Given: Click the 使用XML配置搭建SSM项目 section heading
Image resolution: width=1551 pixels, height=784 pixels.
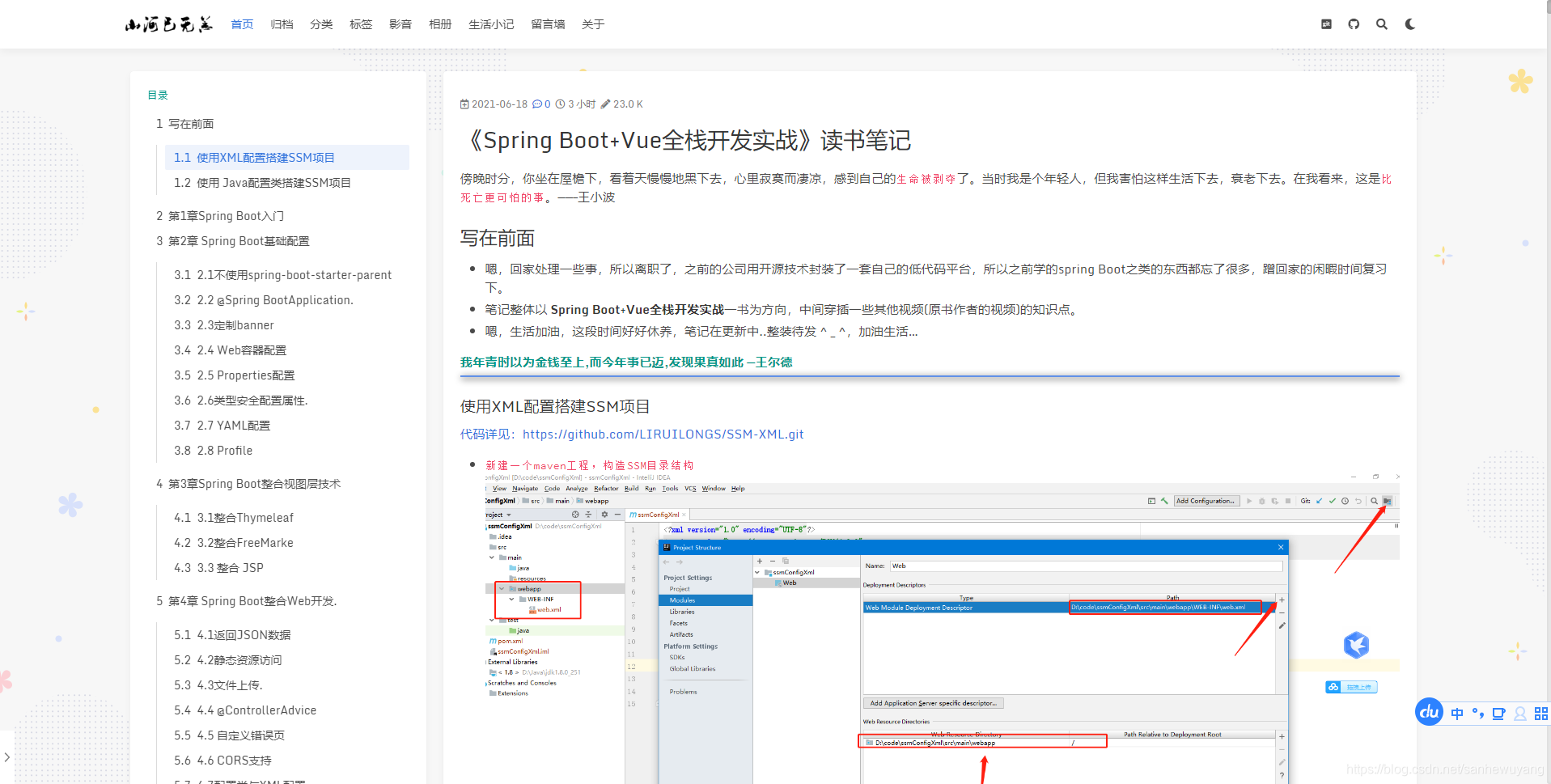Looking at the screenshot, I should 555,407.
